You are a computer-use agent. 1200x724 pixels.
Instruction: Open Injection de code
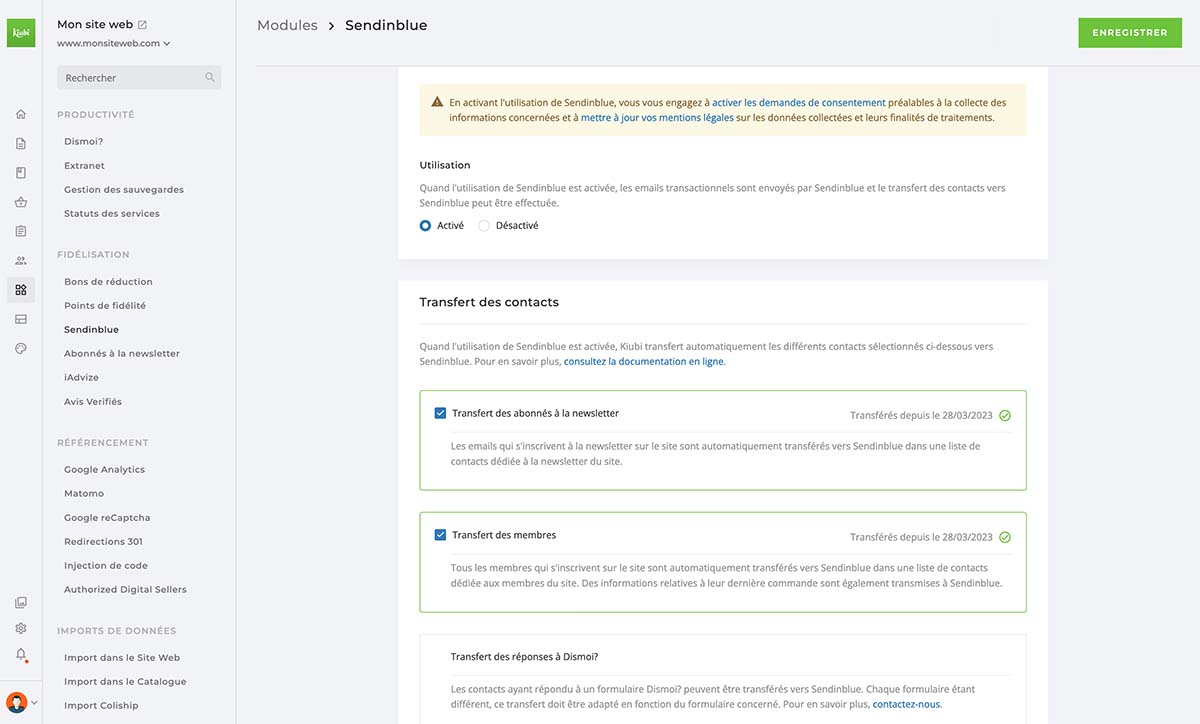tap(106, 566)
